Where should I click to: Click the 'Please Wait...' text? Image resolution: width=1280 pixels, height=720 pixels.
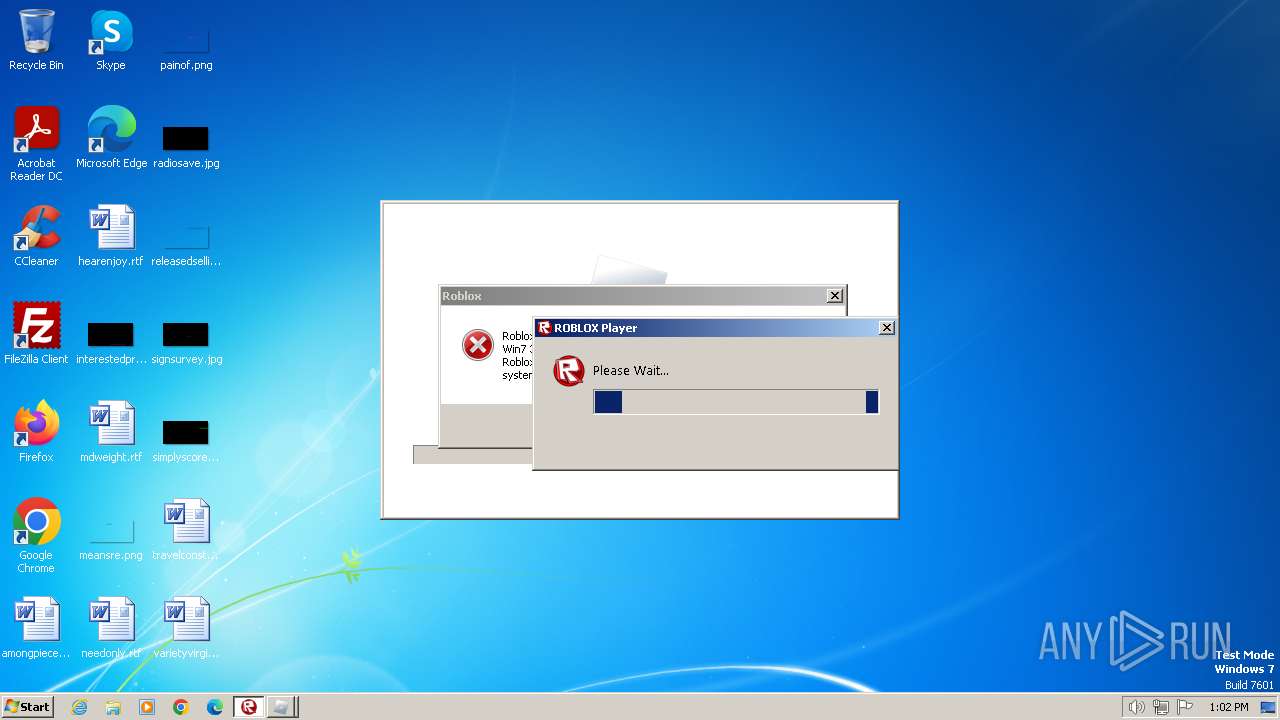point(631,371)
